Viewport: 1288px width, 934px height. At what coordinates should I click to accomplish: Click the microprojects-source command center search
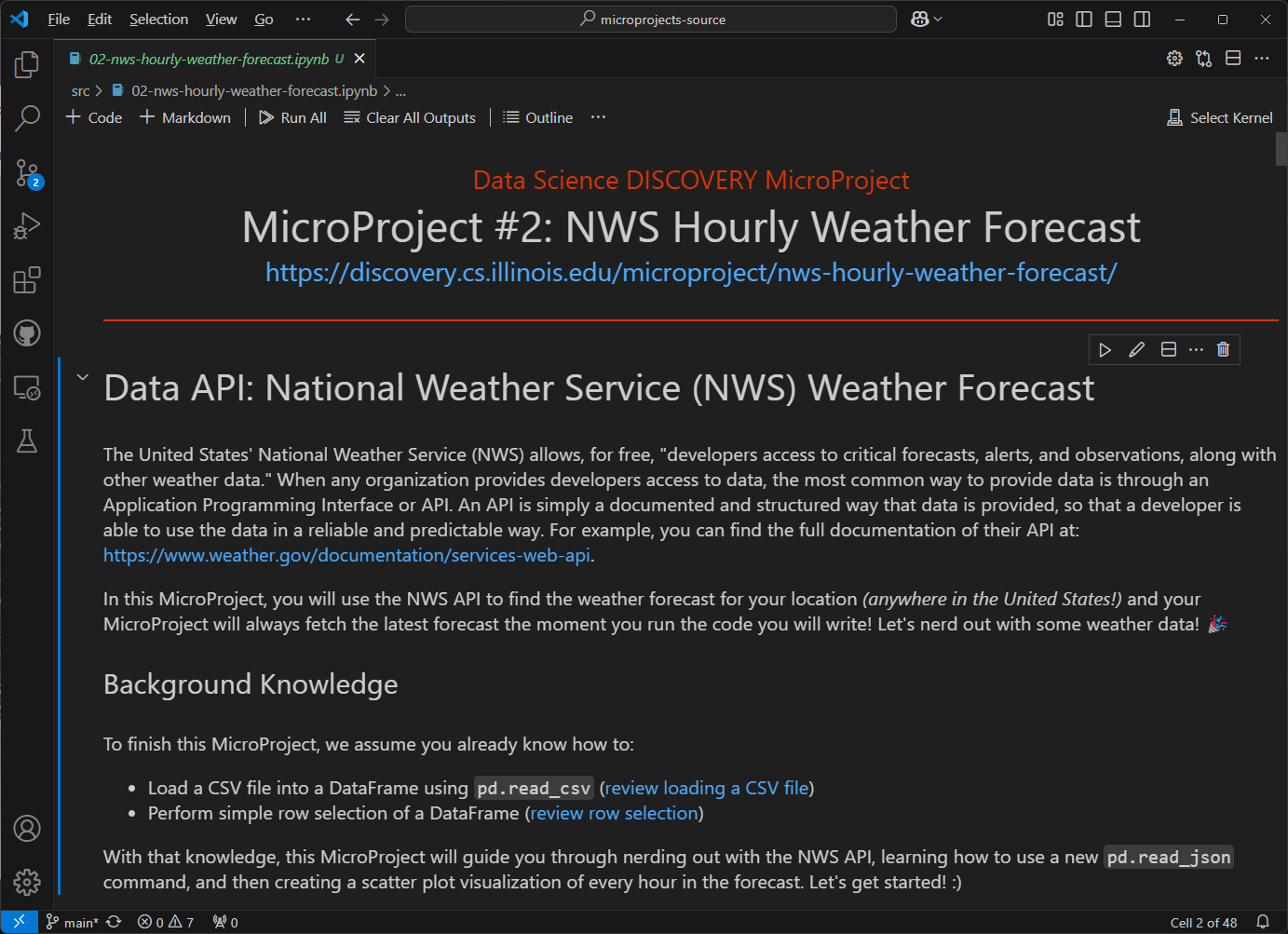click(x=651, y=20)
